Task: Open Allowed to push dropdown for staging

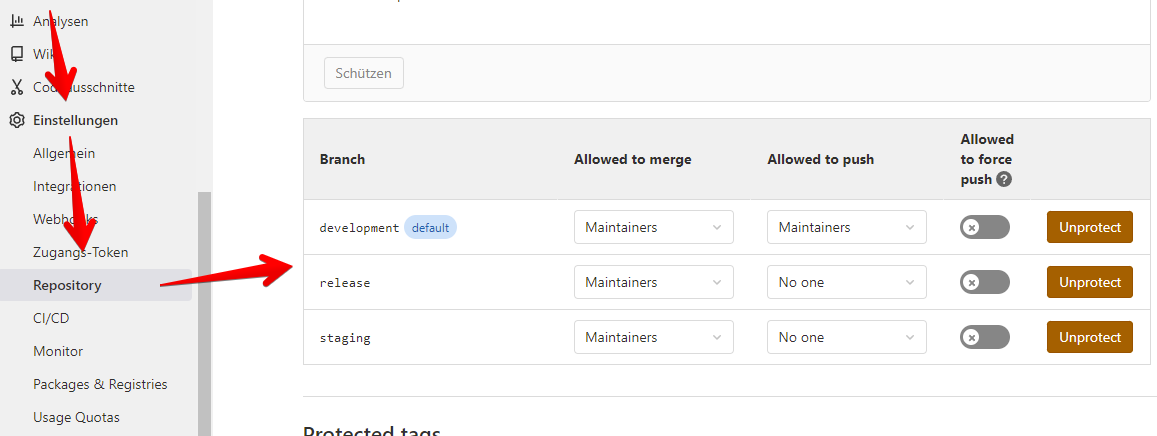Action: [847, 337]
